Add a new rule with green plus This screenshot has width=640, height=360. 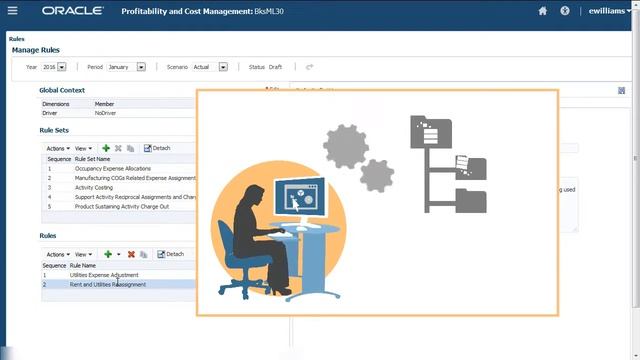pos(108,254)
